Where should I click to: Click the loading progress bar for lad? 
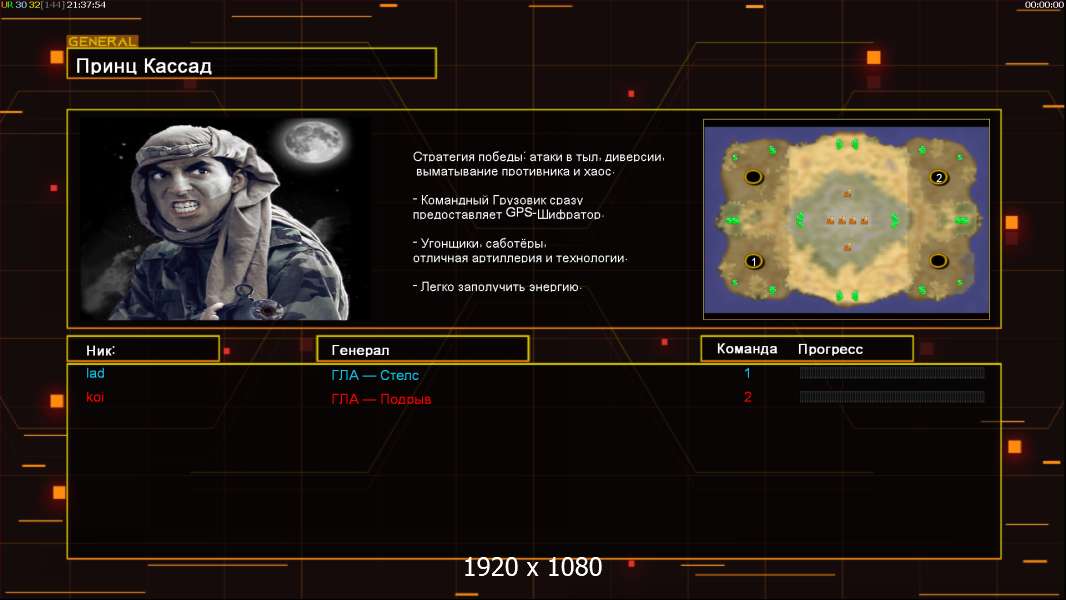(x=892, y=372)
